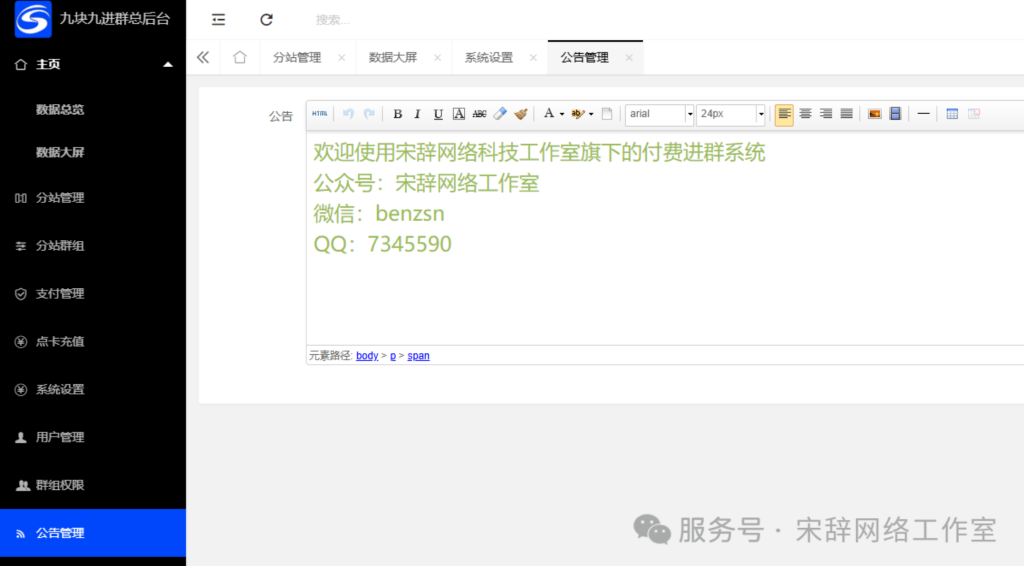Switch to the 分站管理 tab

(297, 57)
